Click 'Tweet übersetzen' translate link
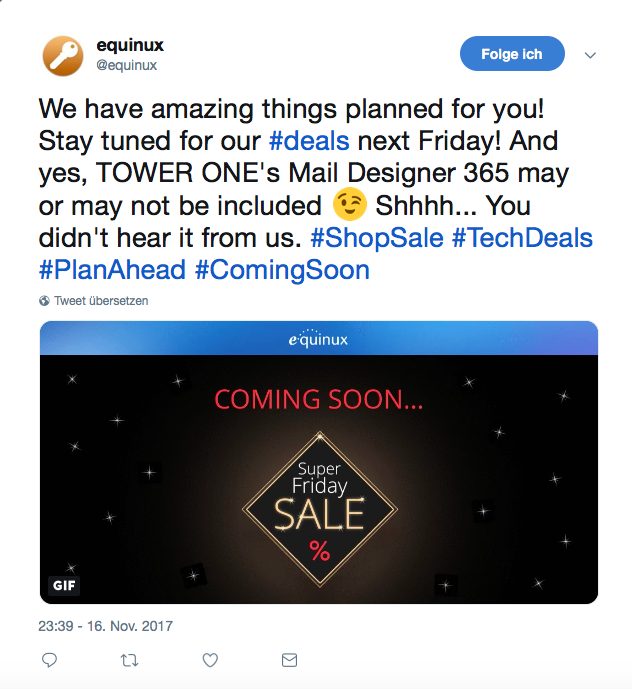The width and height of the screenshot is (632, 689). coord(101,301)
